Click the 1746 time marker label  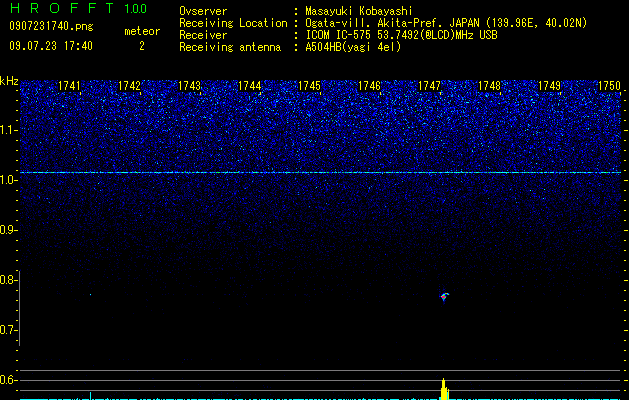point(369,86)
